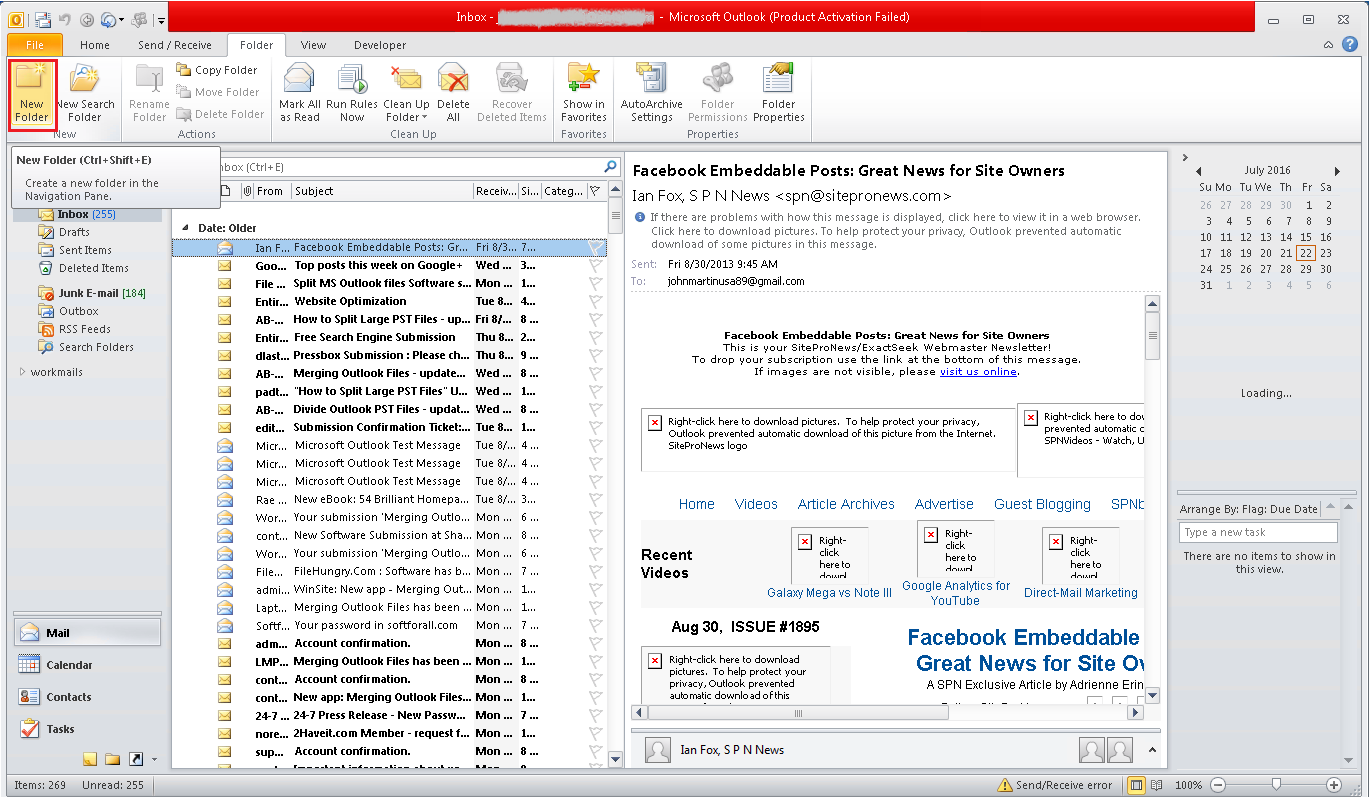Go to previous month in calendar

coord(1200,171)
